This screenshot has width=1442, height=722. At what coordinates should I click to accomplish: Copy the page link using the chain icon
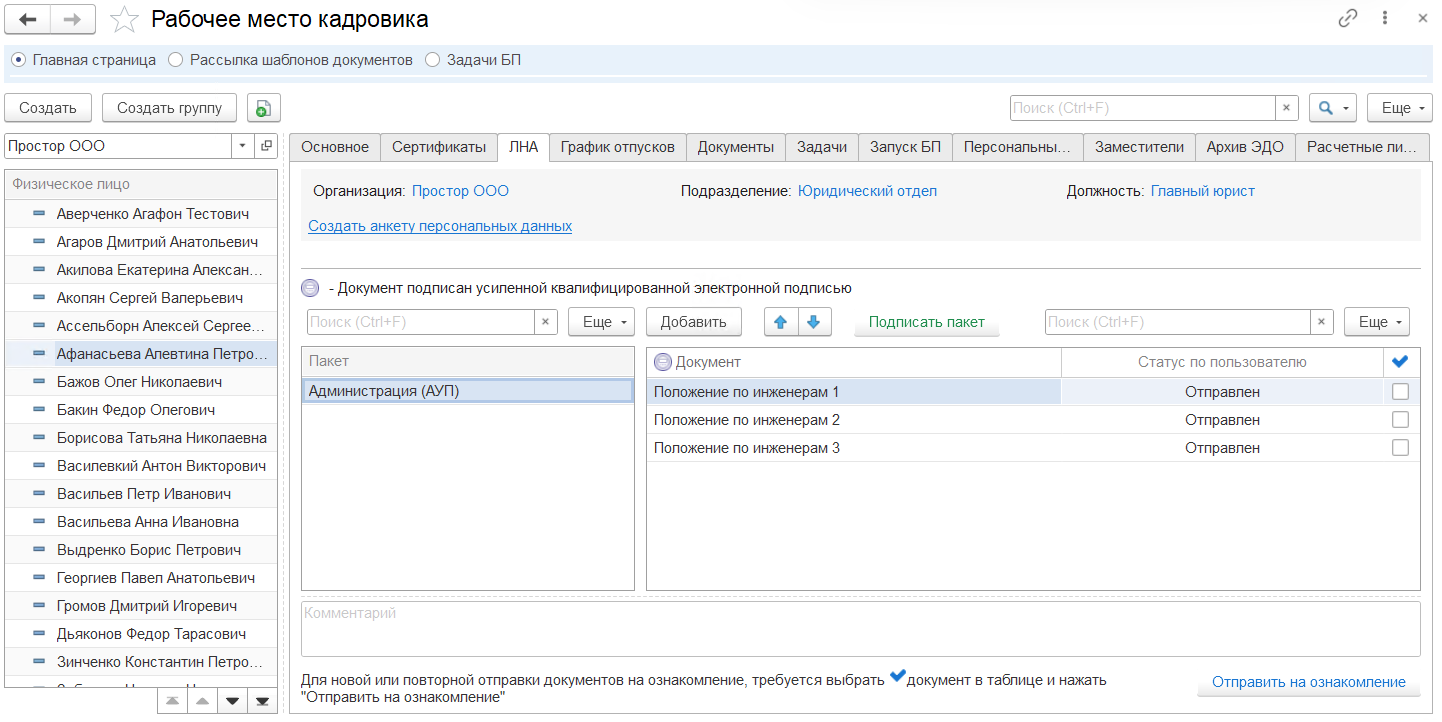coord(1348,18)
